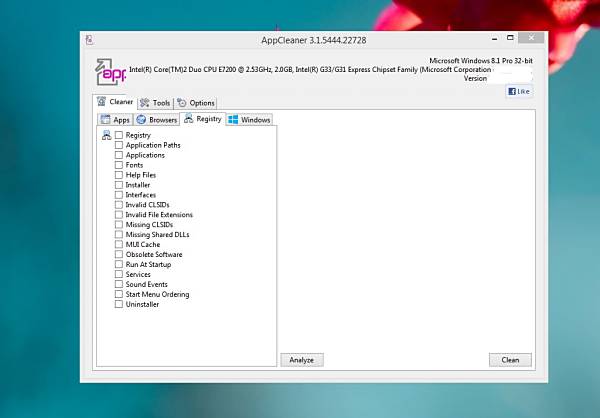Click the CPU information text in header
600x418 pixels.
(x=310, y=70)
